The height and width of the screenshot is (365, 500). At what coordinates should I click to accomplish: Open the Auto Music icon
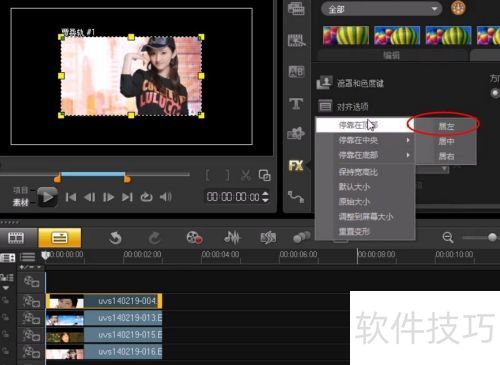pos(268,238)
